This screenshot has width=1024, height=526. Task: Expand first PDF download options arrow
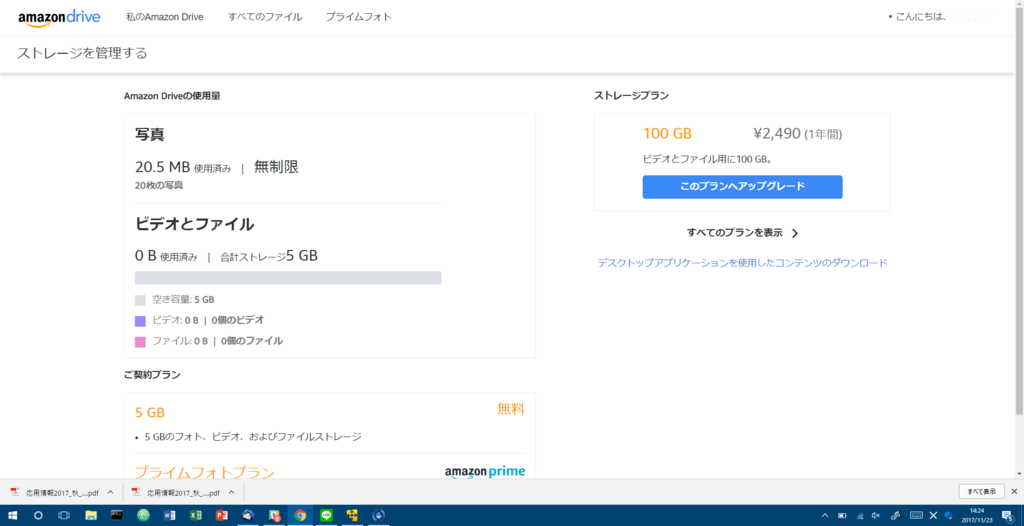110,492
